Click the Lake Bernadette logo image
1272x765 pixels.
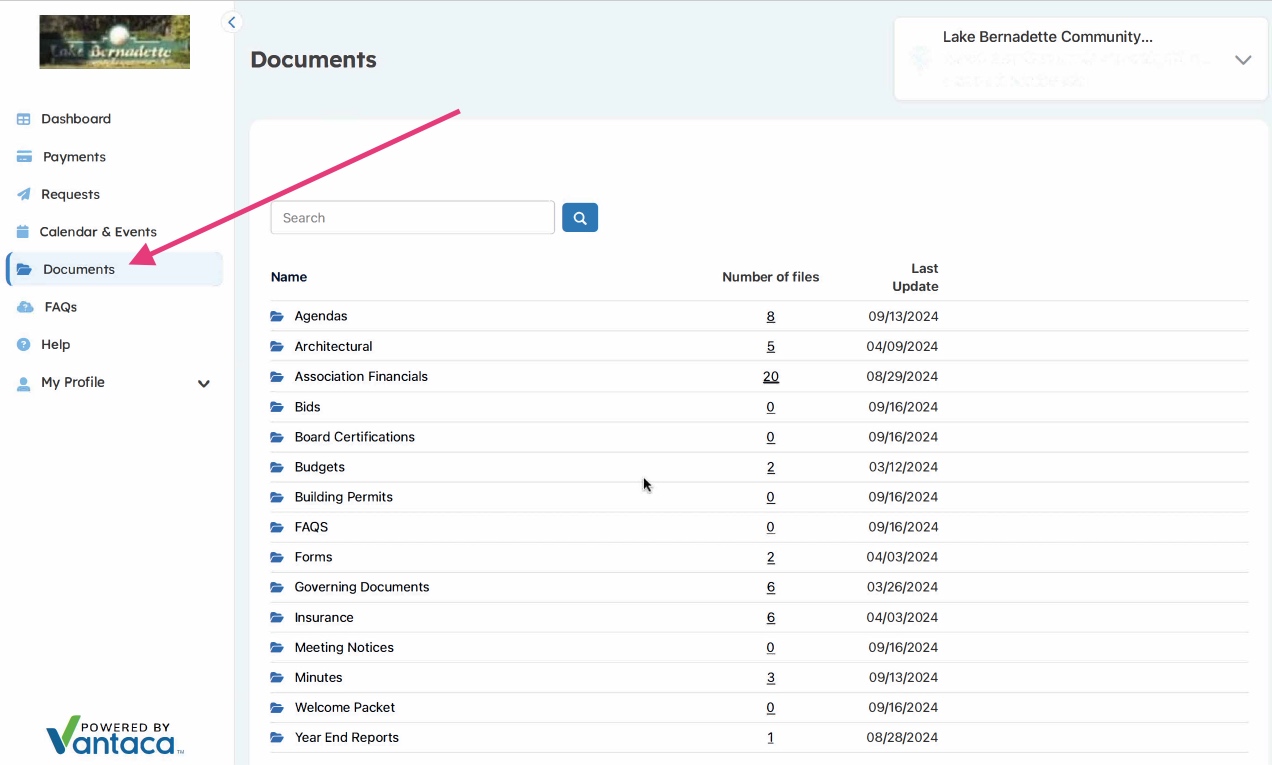pyautogui.click(x=114, y=42)
